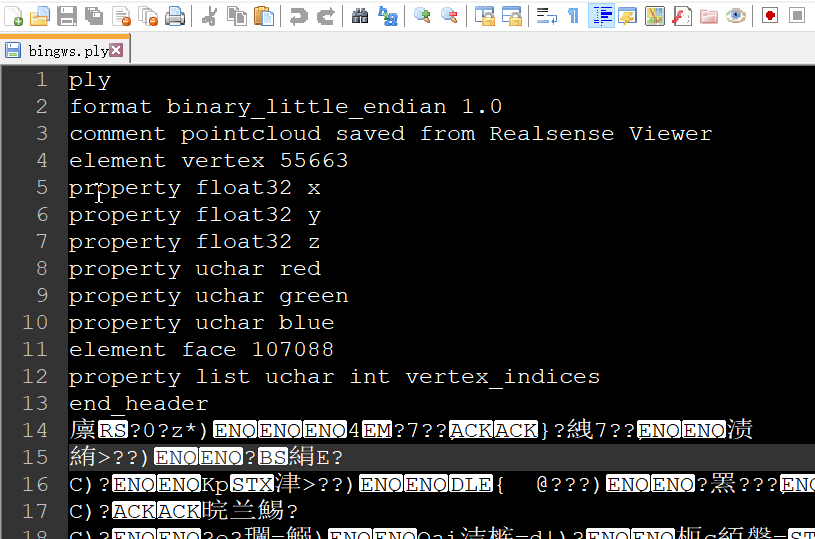The image size is (815, 539).
Task: Start macro recording with the red dot
Action: click(770, 16)
